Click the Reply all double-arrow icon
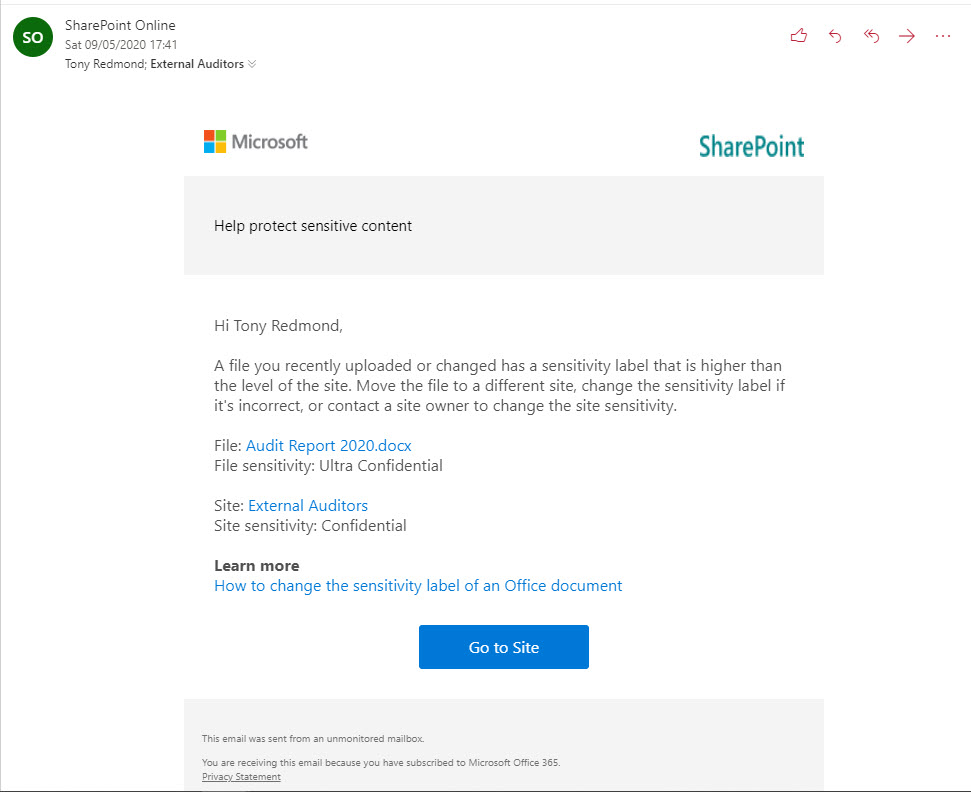971x792 pixels. pos(871,36)
